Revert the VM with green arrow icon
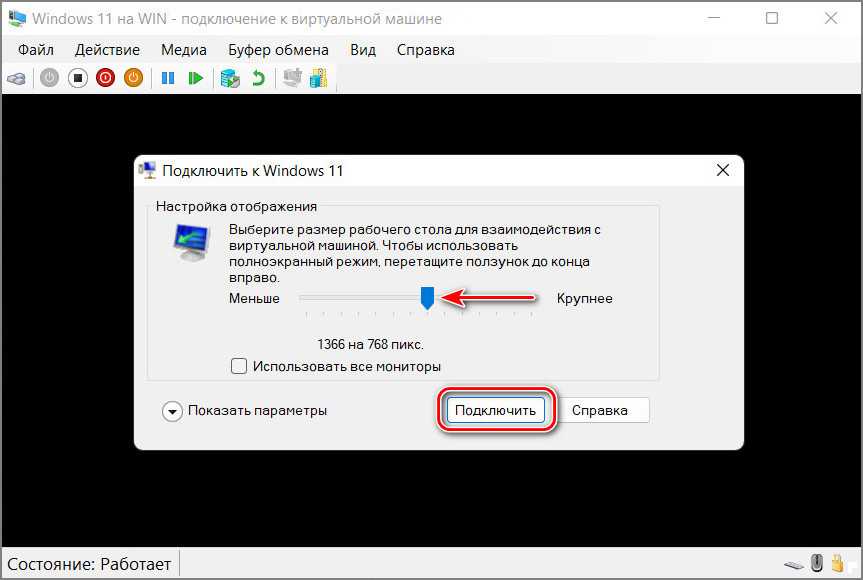Screen dimensions: 863x580 258,77
